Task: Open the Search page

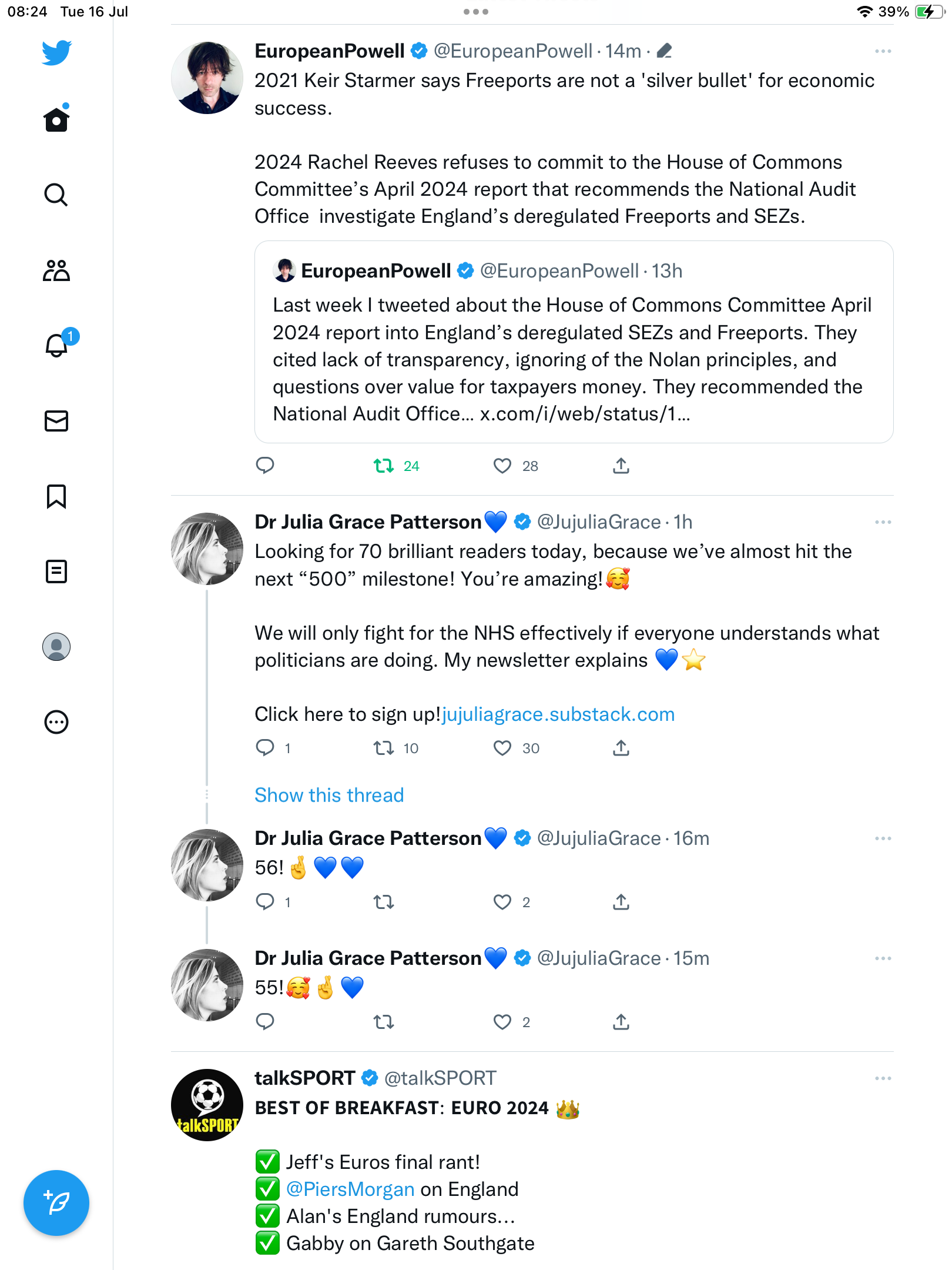Action: coord(56,195)
